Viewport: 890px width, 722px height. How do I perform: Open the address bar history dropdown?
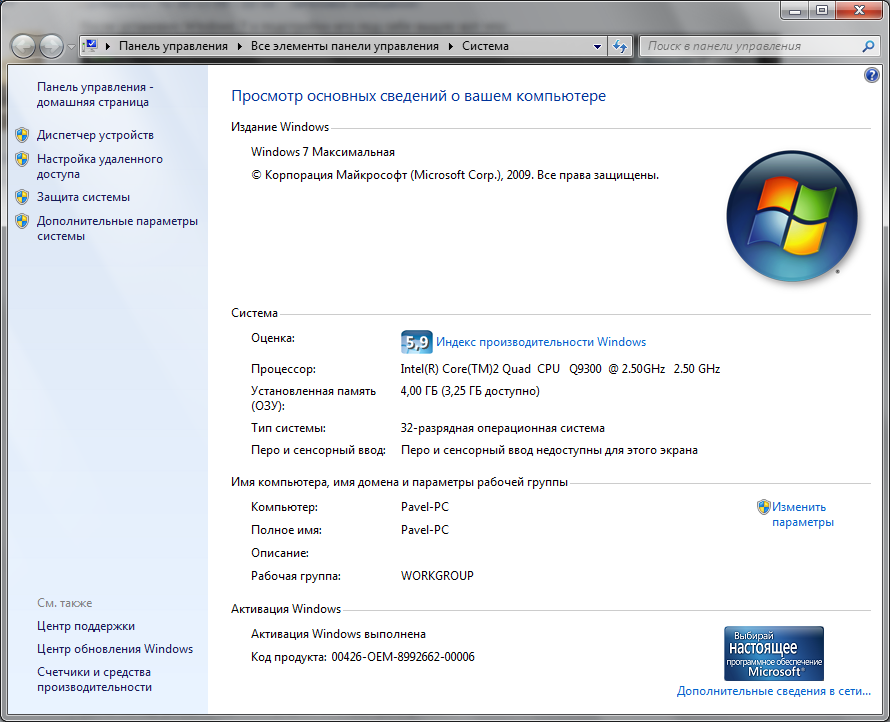click(597, 47)
